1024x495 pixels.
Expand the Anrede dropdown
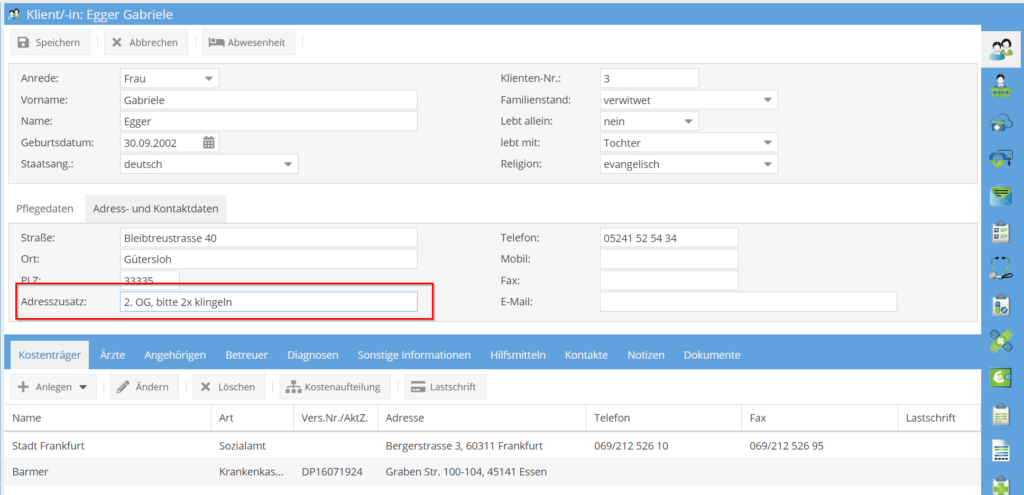point(208,78)
